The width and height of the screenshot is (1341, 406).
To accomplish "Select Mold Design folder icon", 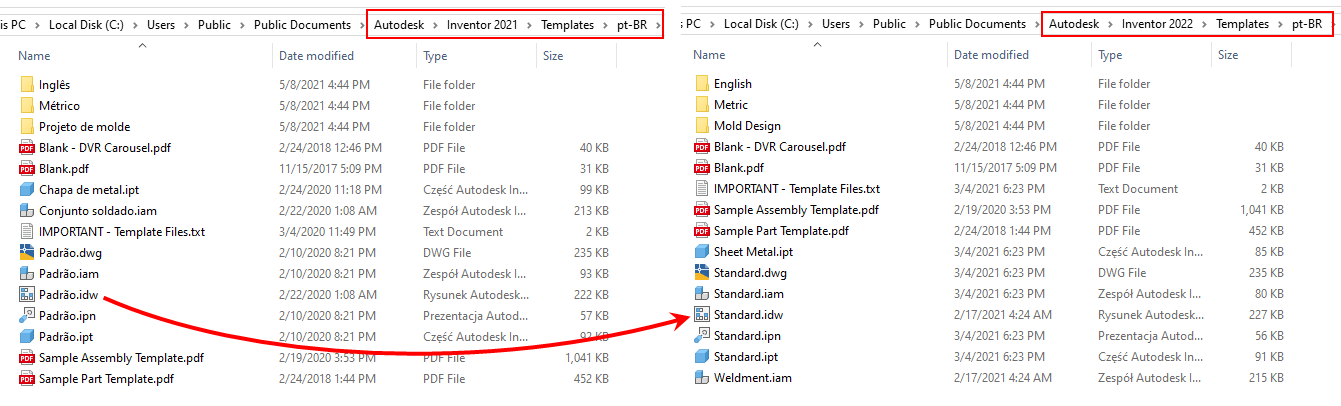I will [x=702, y=126].
